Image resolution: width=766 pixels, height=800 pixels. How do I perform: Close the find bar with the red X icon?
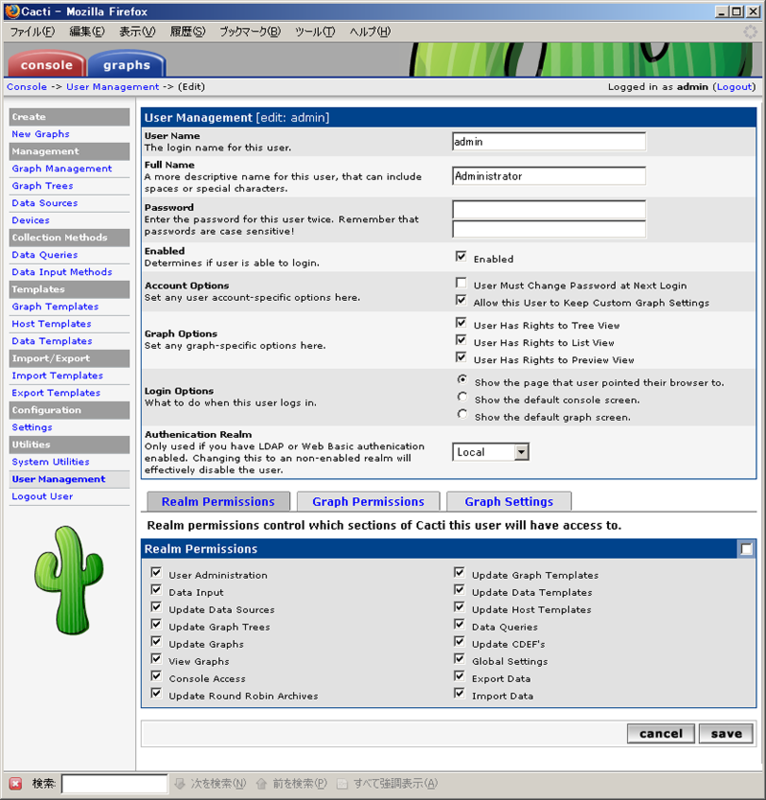tap(16, 783)
